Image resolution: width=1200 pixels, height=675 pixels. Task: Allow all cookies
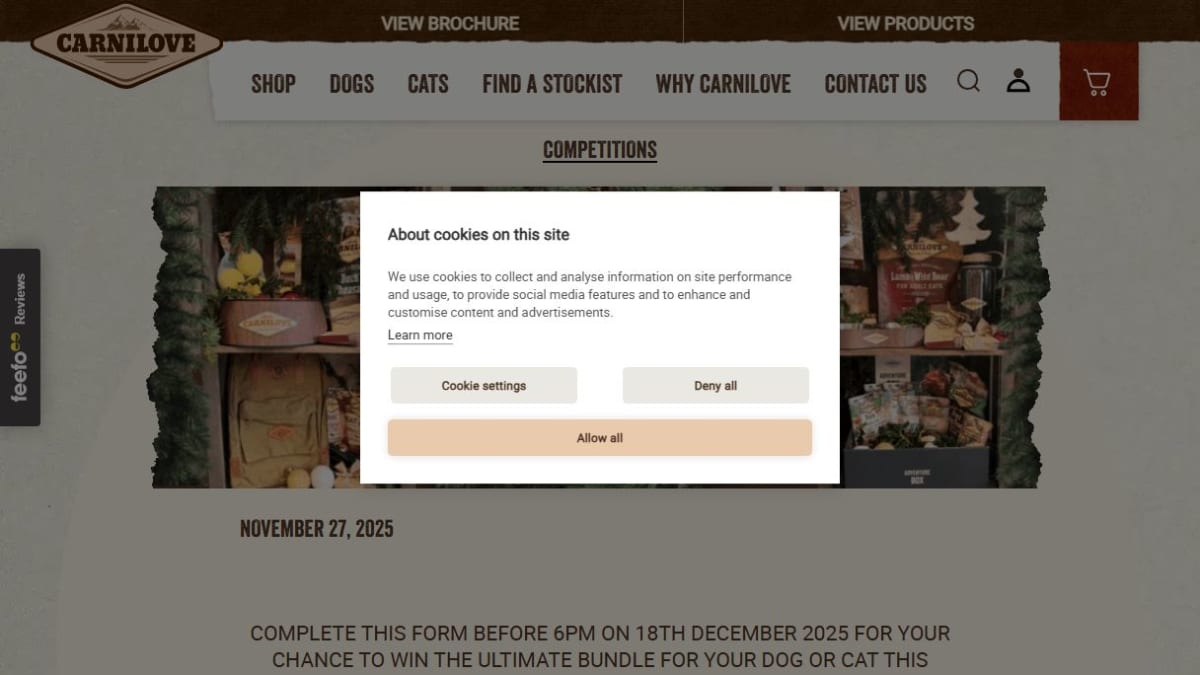600,438
